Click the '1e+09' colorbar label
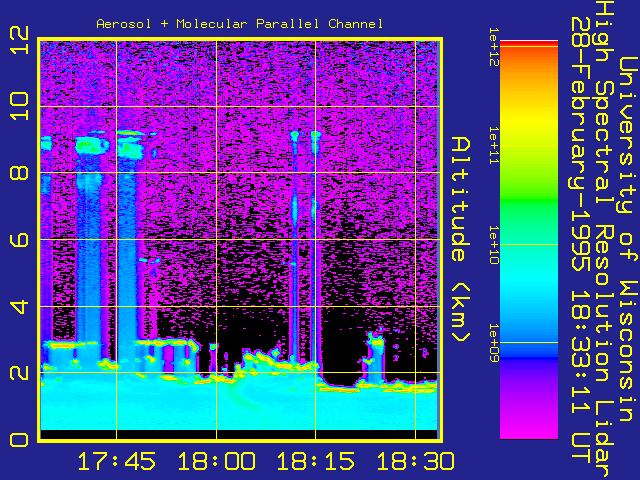Screen dimensions: 640x480 click(x=494, y=343)
